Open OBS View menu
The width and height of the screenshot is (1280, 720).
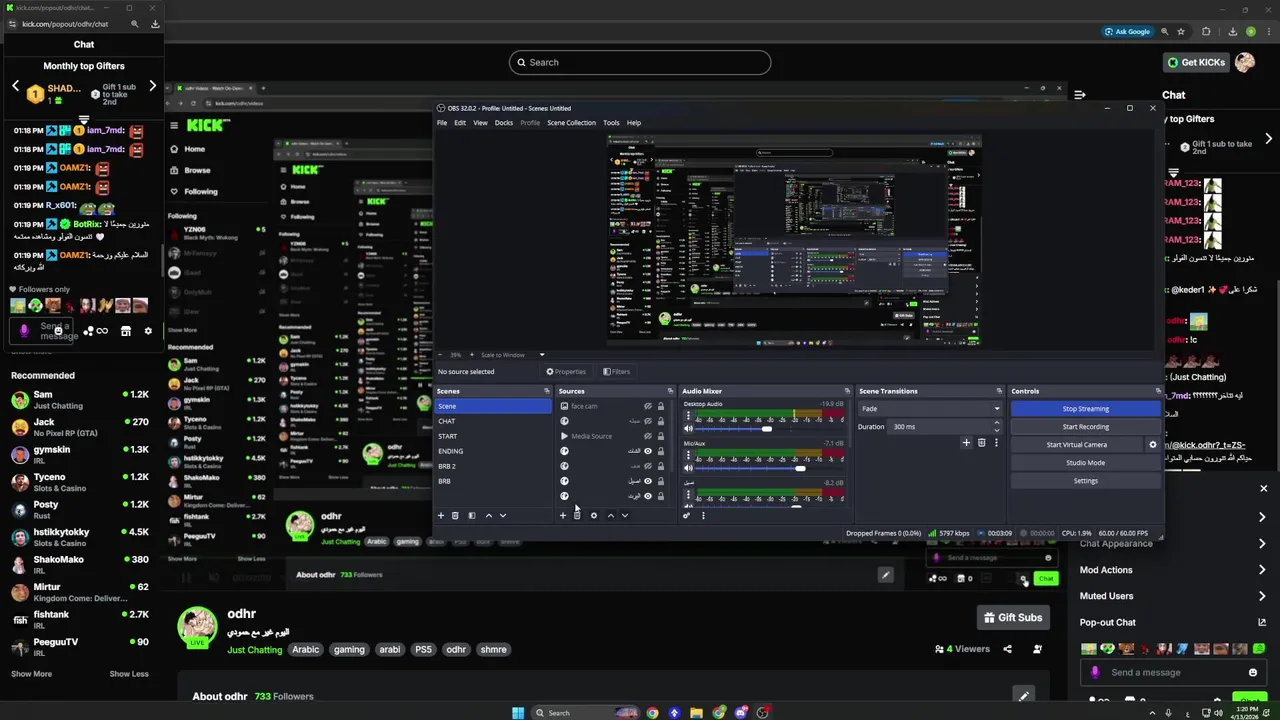pos(480,123)
